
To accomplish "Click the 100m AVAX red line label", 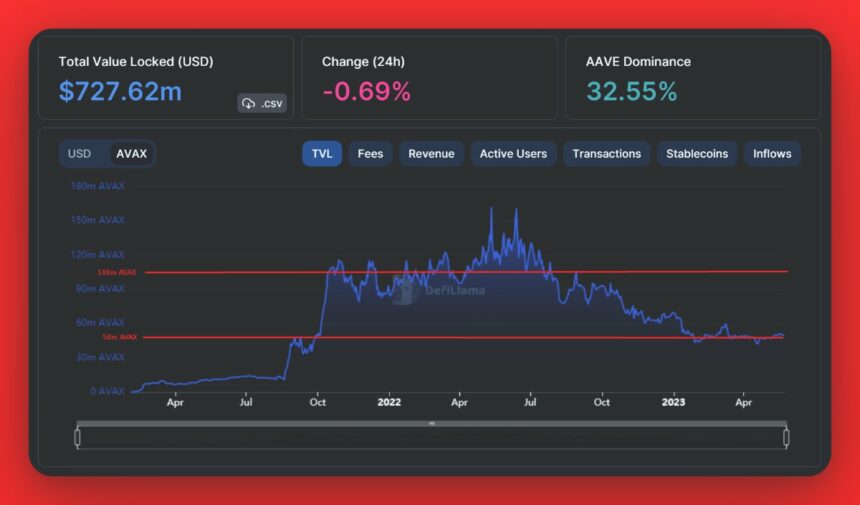I will click(x=116, y=272).
